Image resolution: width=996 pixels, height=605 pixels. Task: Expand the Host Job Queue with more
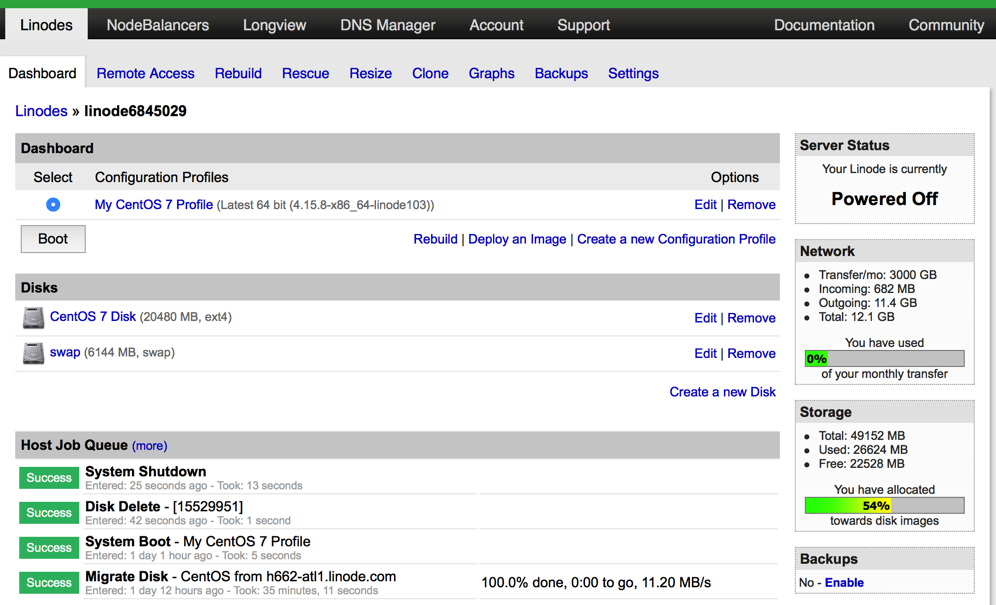click(x=149, y=446)
